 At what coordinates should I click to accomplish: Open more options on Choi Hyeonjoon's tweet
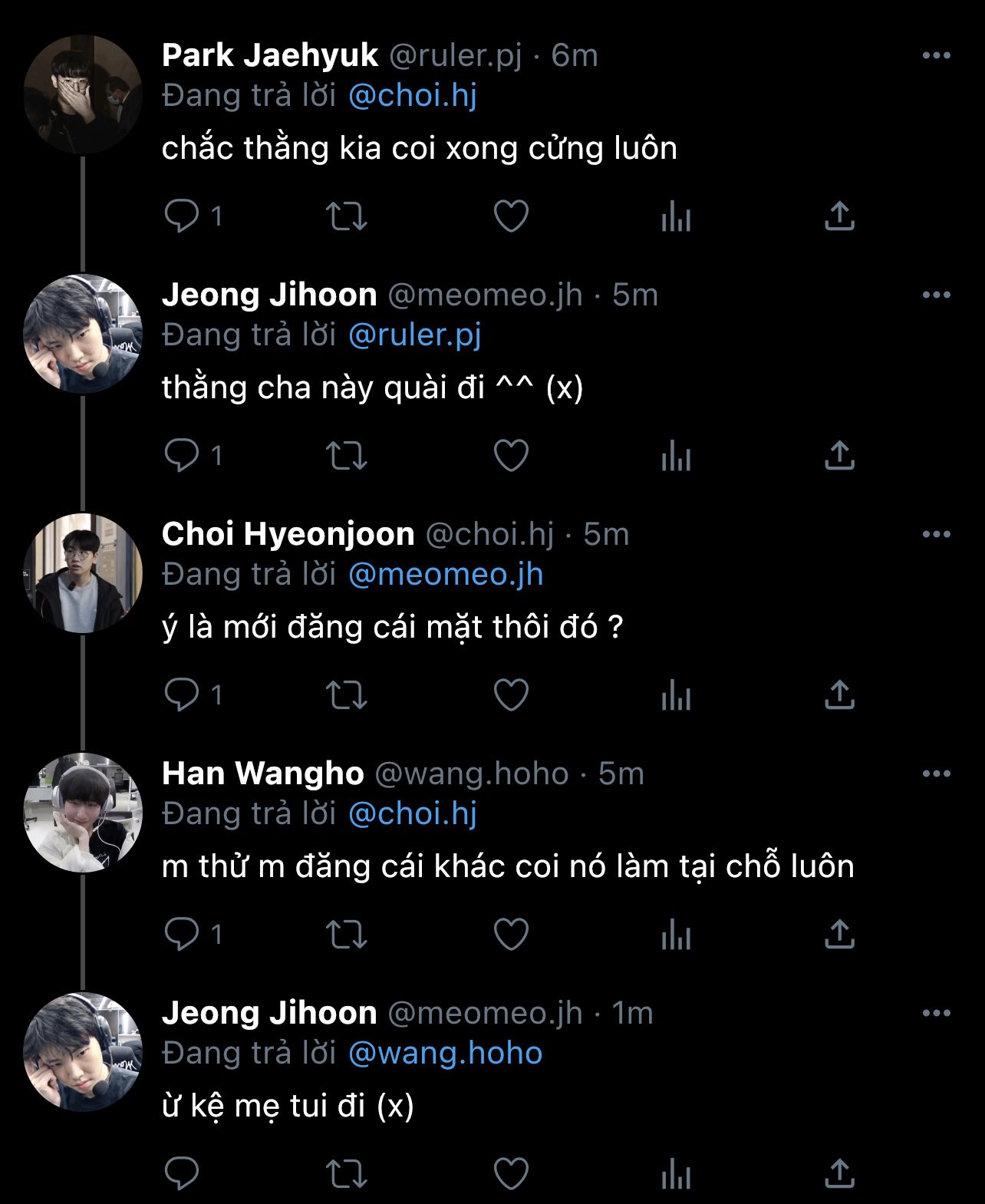(936, 534)
